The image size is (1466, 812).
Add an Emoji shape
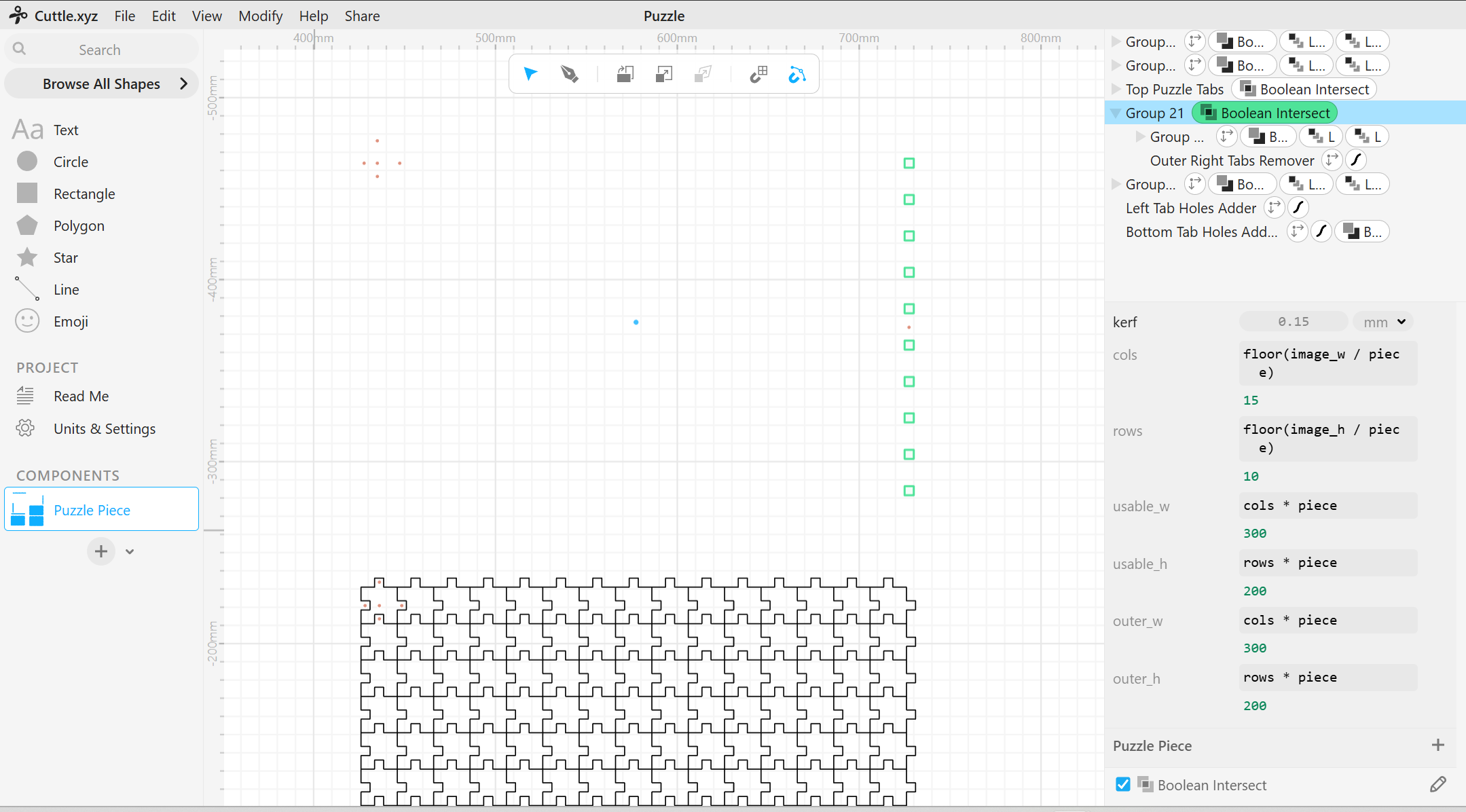point(52,321)
